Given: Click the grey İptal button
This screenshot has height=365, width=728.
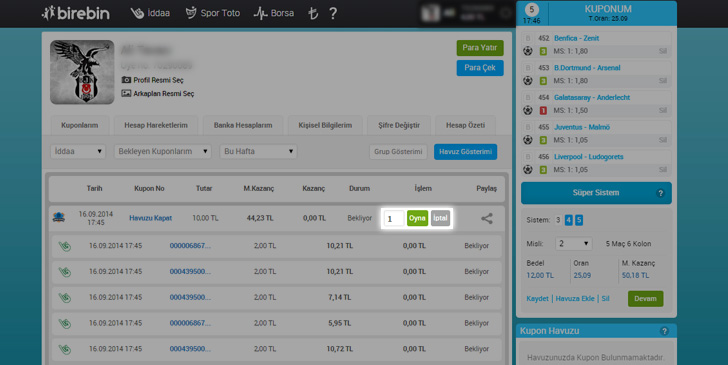Looking at the screenshot, I should pos(440,218).
